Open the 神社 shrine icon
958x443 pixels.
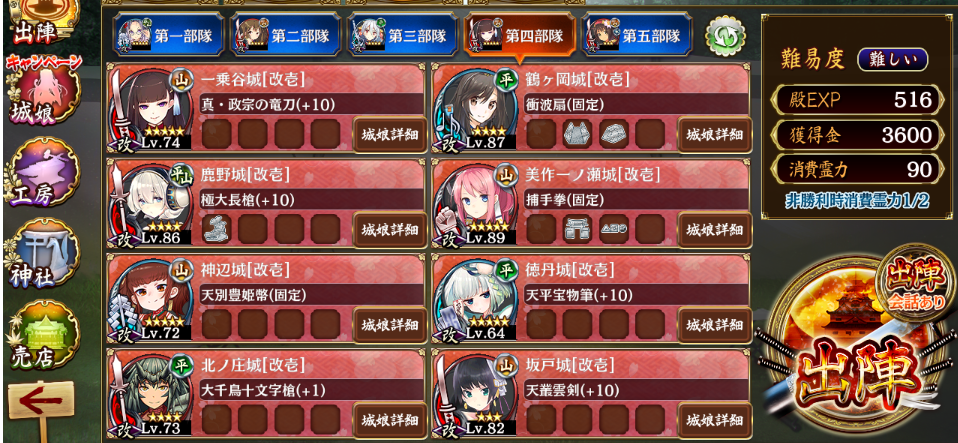click(42, 255)
